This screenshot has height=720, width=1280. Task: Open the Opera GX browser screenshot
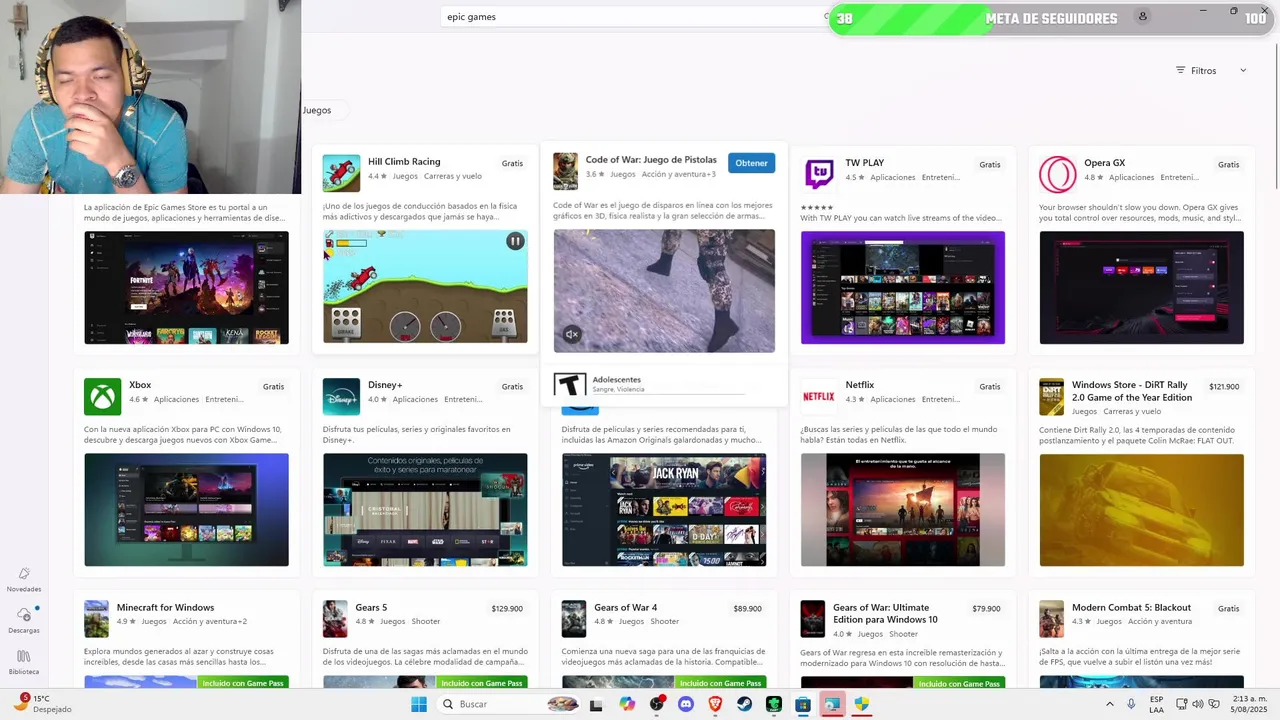coord(1141,288)
